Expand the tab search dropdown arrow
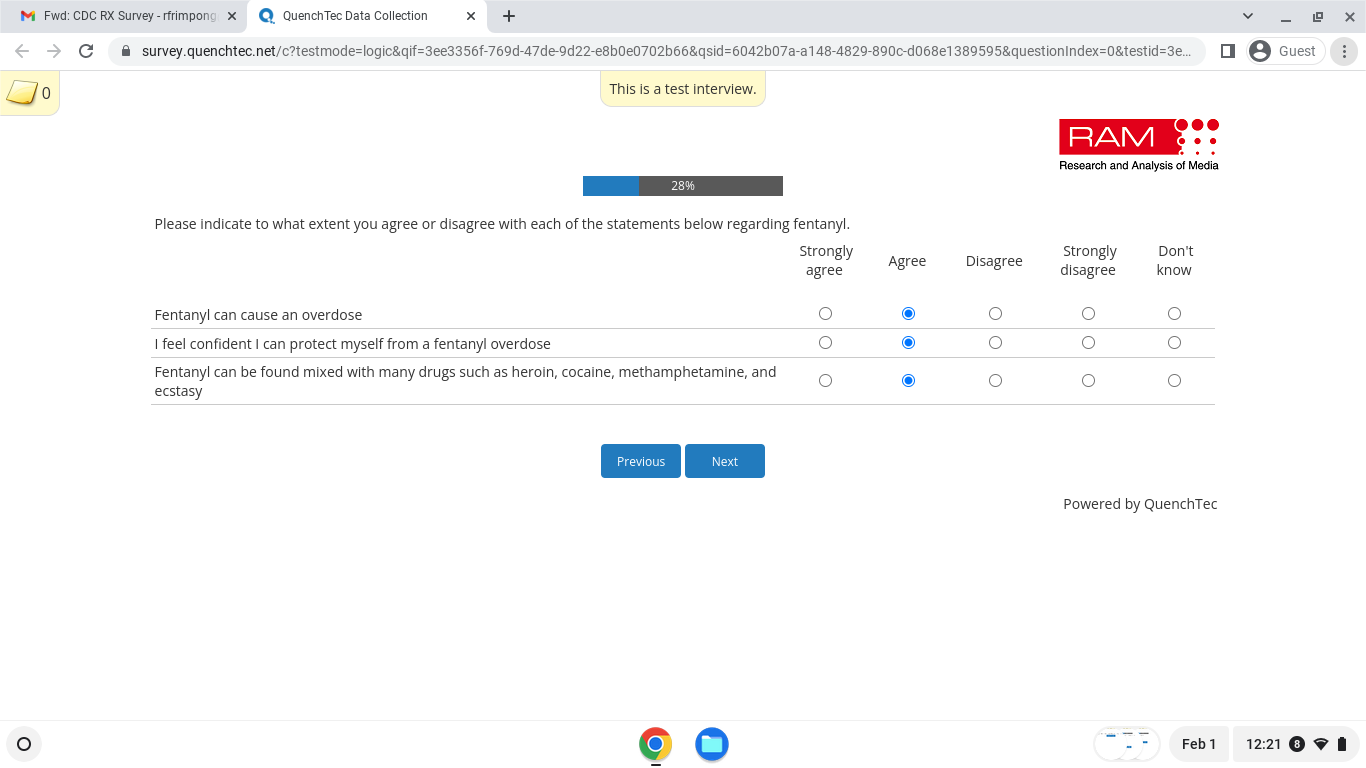The height and width of the screenshot is (768, 1366). point(1247,16)
